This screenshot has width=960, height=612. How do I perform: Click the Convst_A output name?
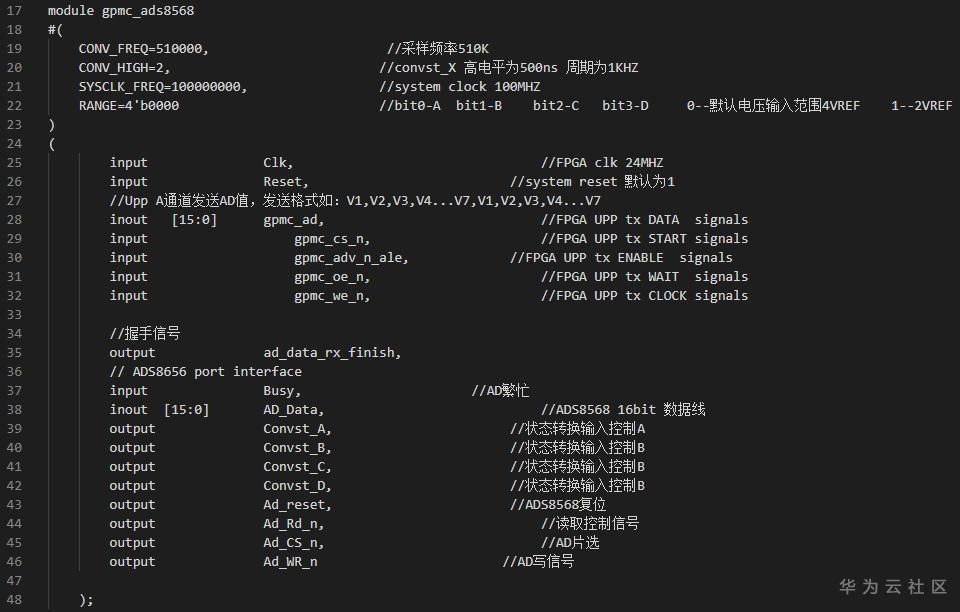pos(297,429)
